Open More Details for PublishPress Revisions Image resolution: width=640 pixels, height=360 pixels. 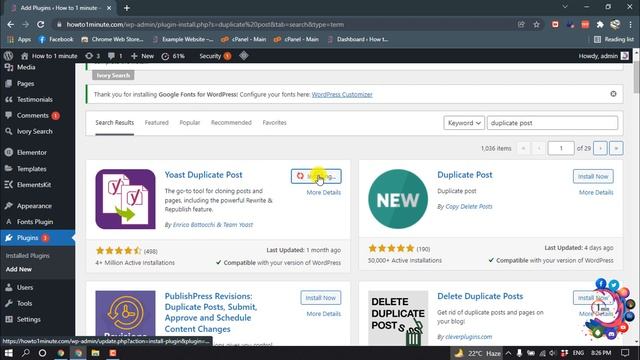point(323,313)
